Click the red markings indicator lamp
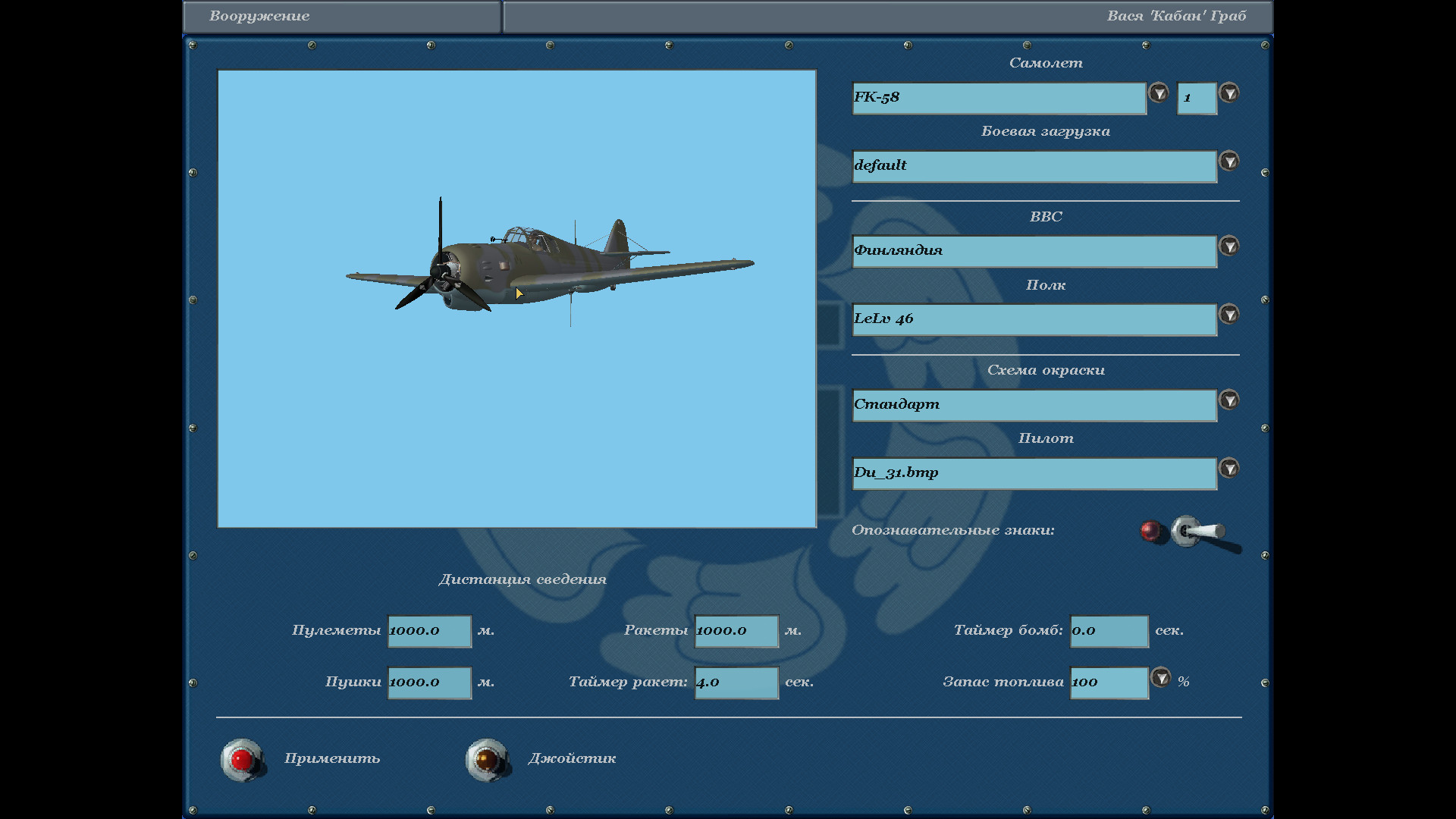 [x=1150, y=530]
